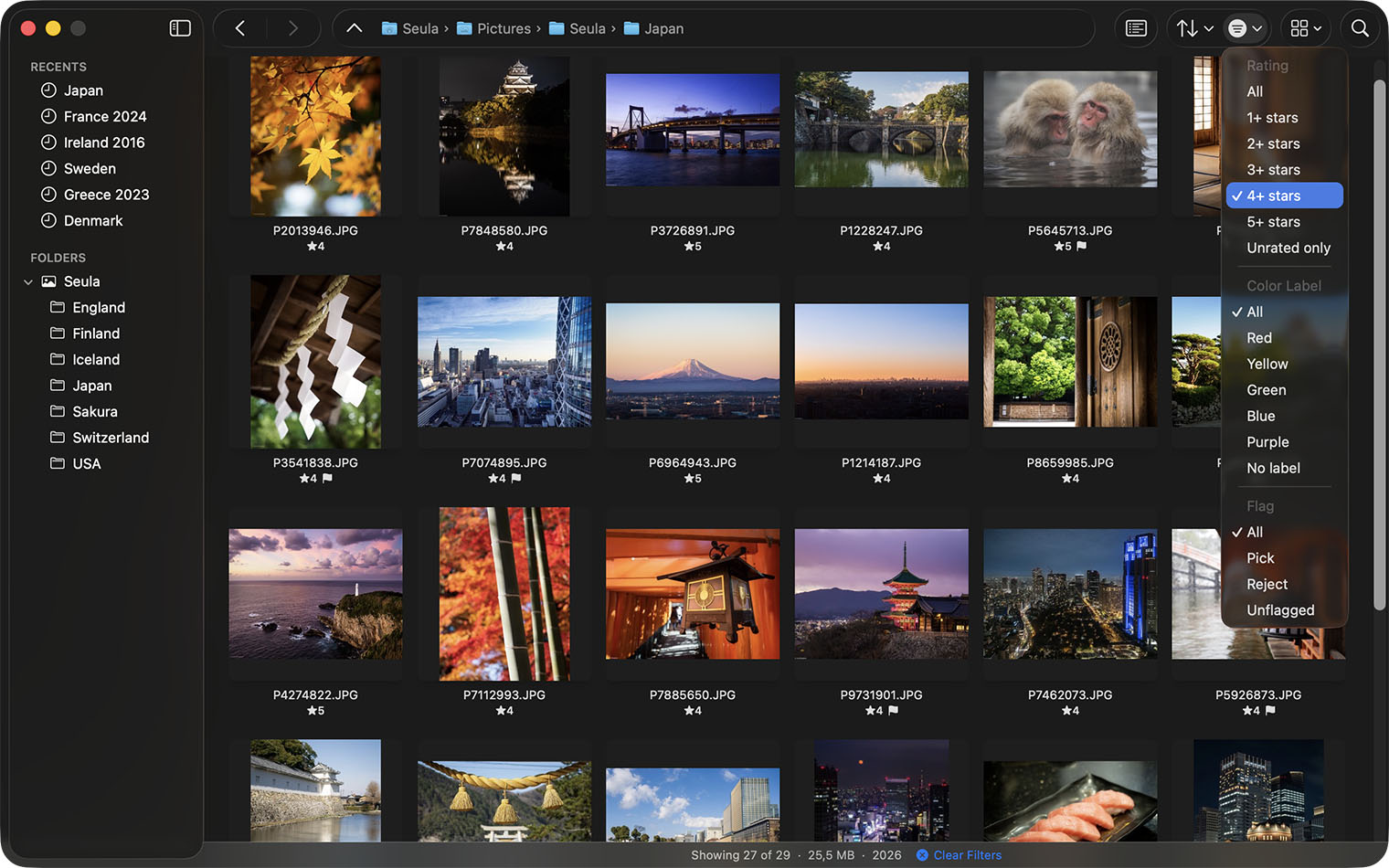Filter by Unrated only
The height and width of the screenshot is (868, 1389).
coord(1284,248)
